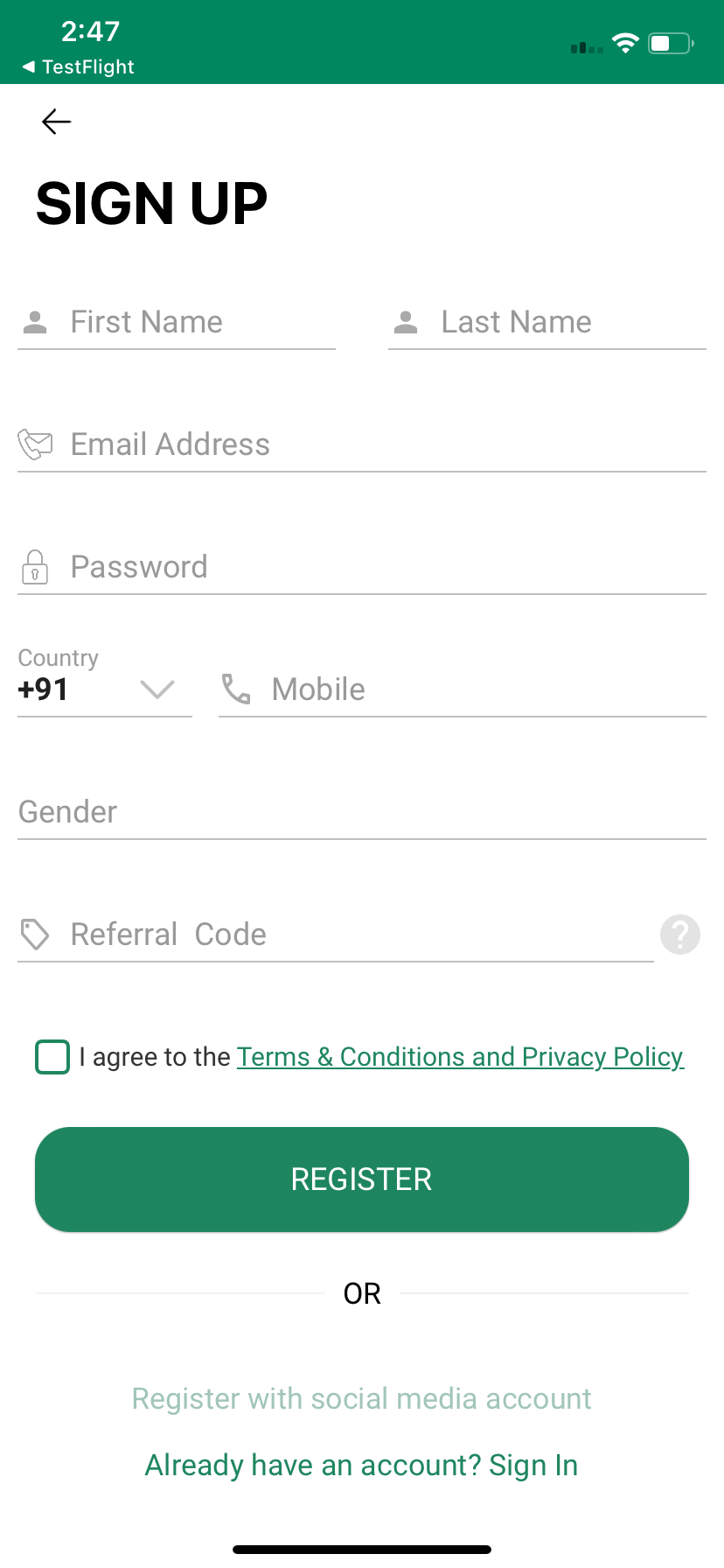
Task: Choose Register with social media account
Action: click(x=362, y=1398)
